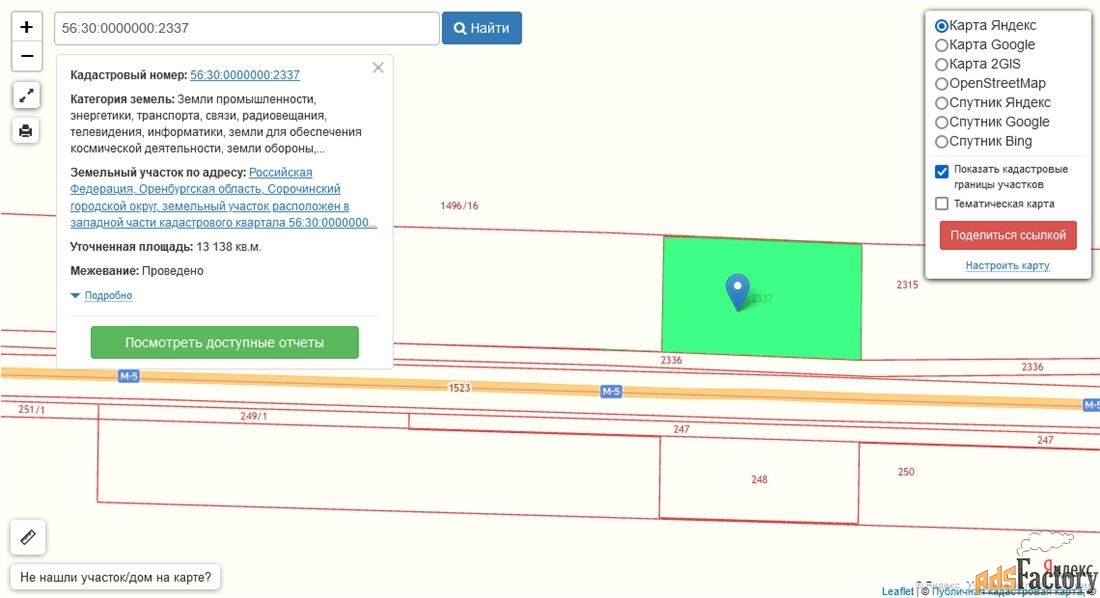Click parcel label 251/1 on map
This screenshot has height=598, width=1100.
[31, 409]
